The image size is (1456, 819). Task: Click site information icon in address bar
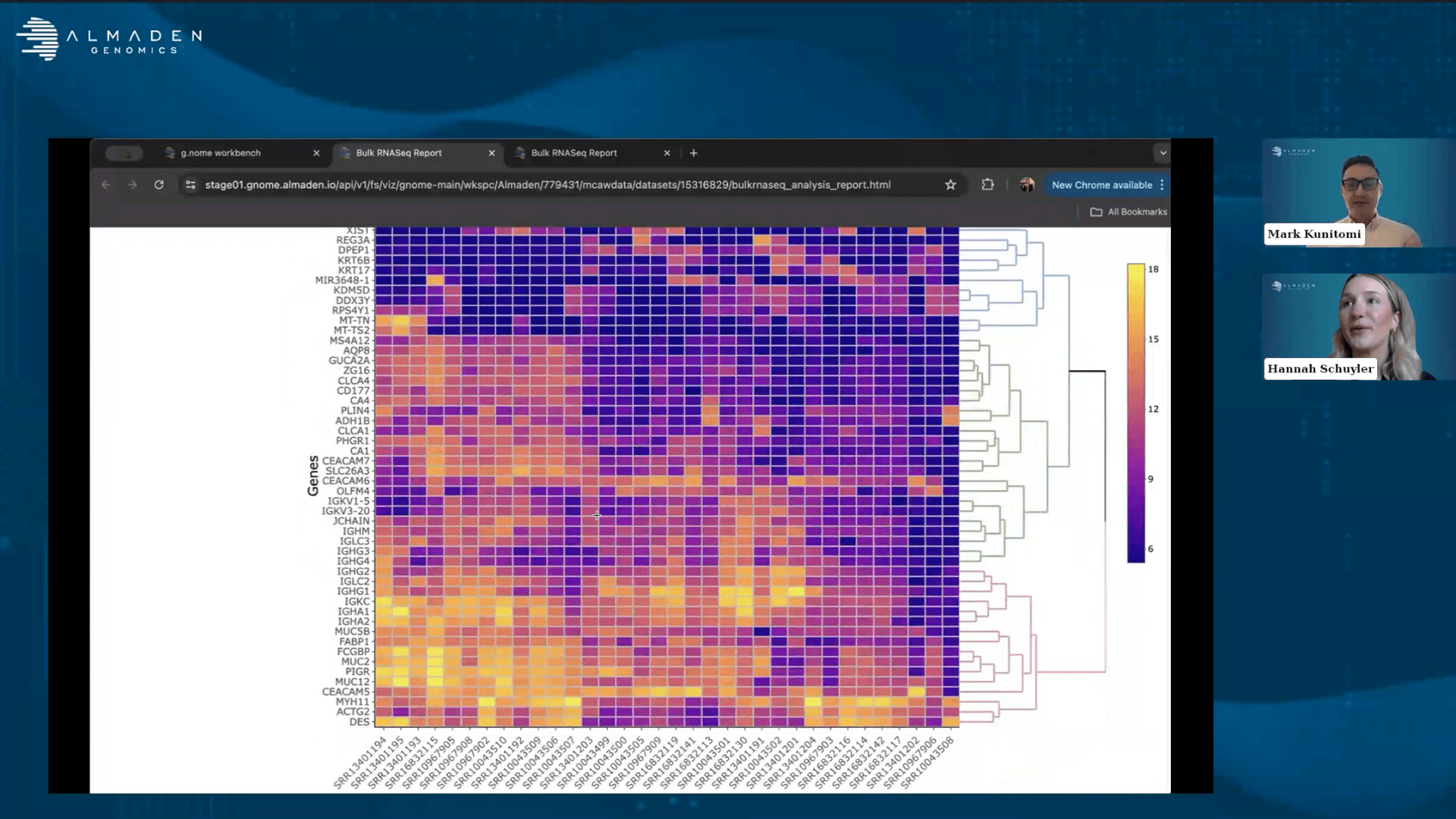coord(190,185)
